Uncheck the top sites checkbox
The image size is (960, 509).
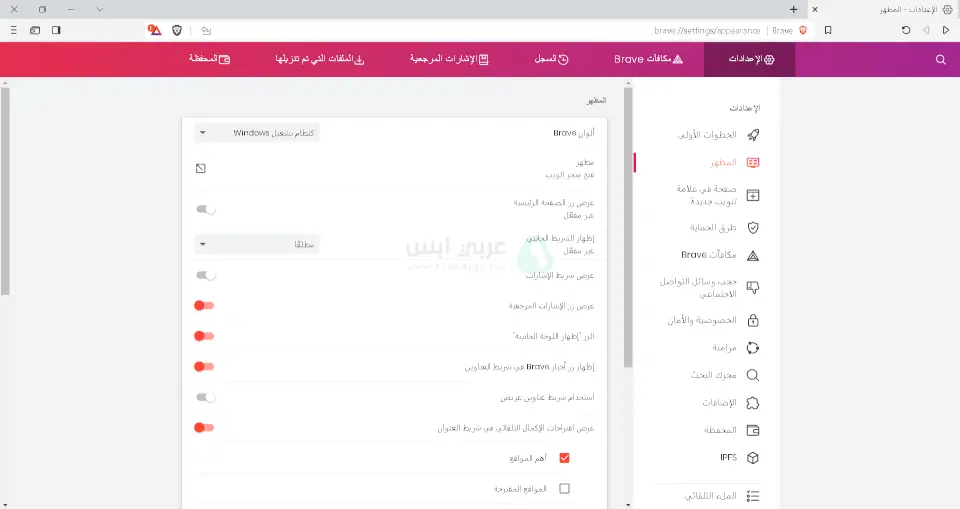coord(564,458)
